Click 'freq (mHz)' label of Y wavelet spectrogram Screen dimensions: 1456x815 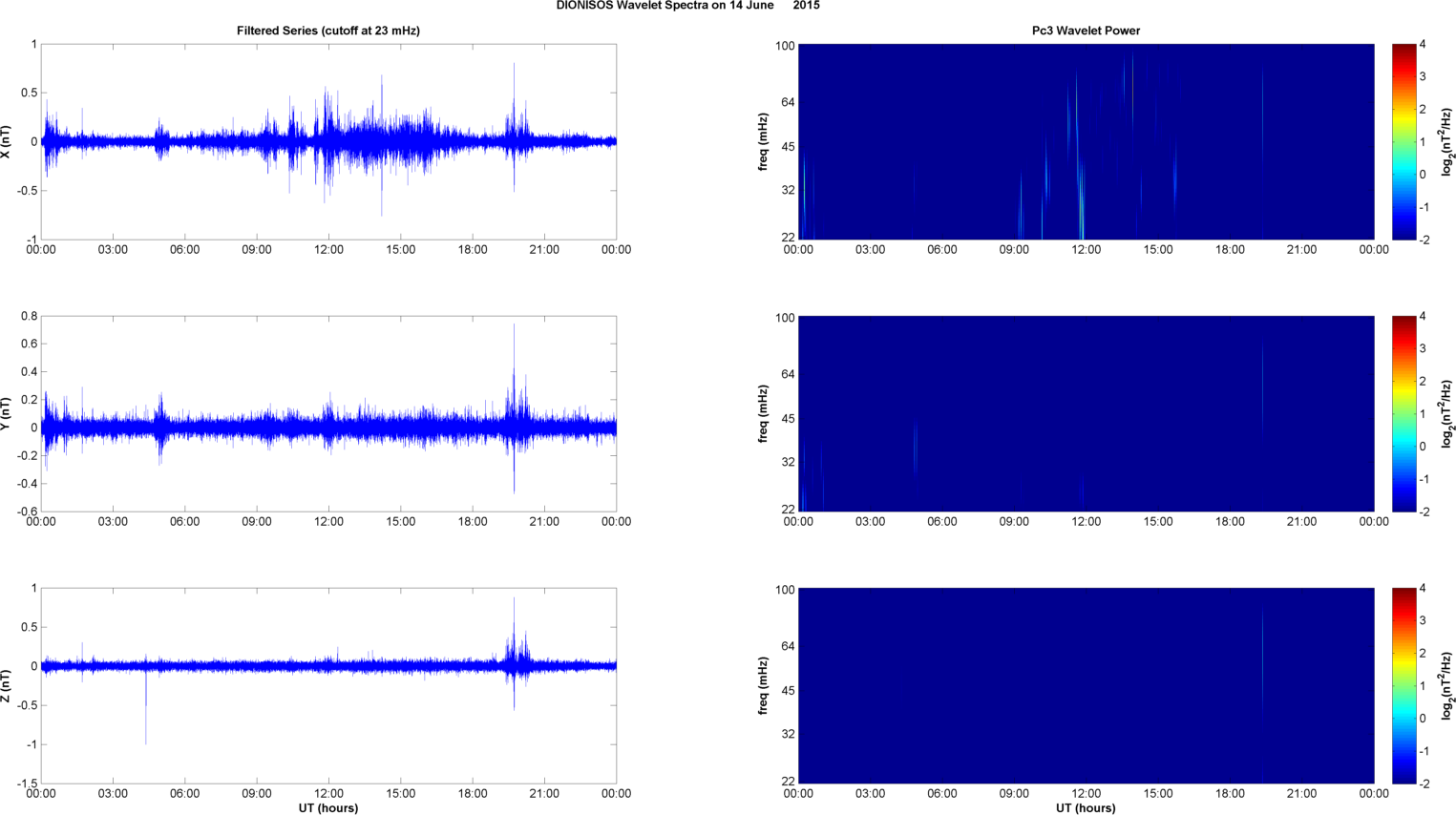pos(764,414)
